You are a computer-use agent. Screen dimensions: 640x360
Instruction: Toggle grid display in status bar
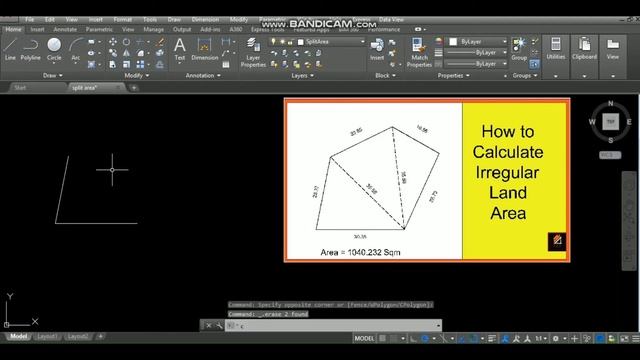[382, 338]
